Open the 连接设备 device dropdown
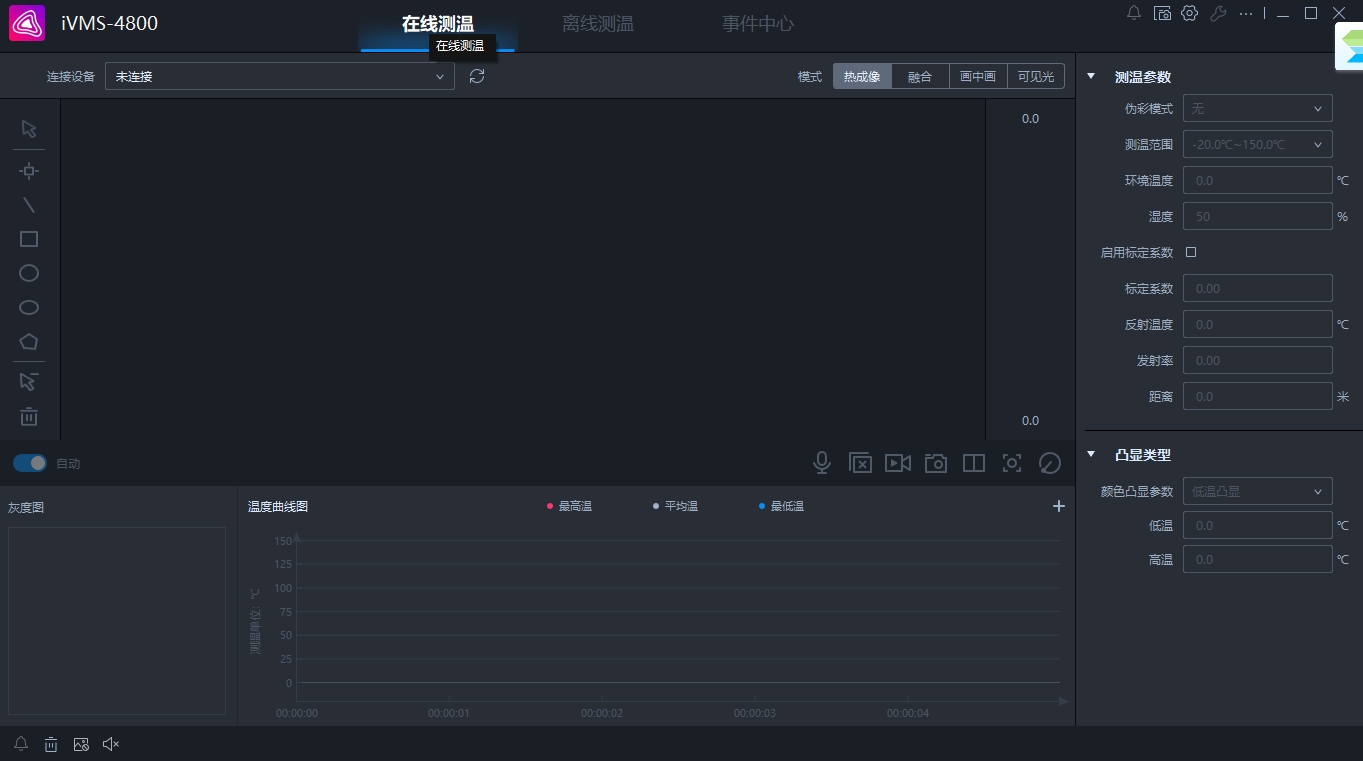The image size is (1363, 761). coord(280,76)
